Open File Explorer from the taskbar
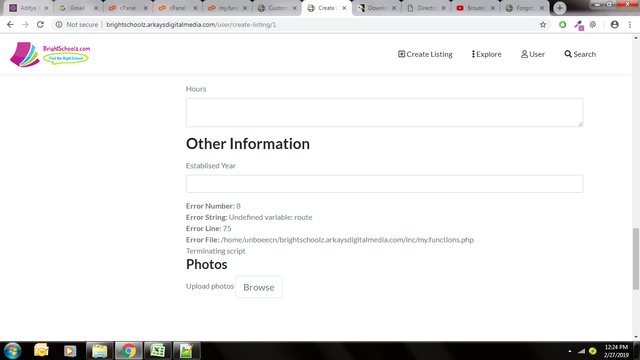 [x=99, y=351]
